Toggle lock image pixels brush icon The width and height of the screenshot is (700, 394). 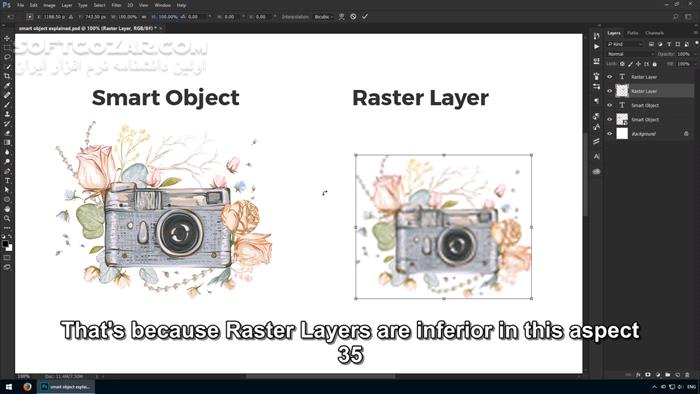[x=630, y=64]
